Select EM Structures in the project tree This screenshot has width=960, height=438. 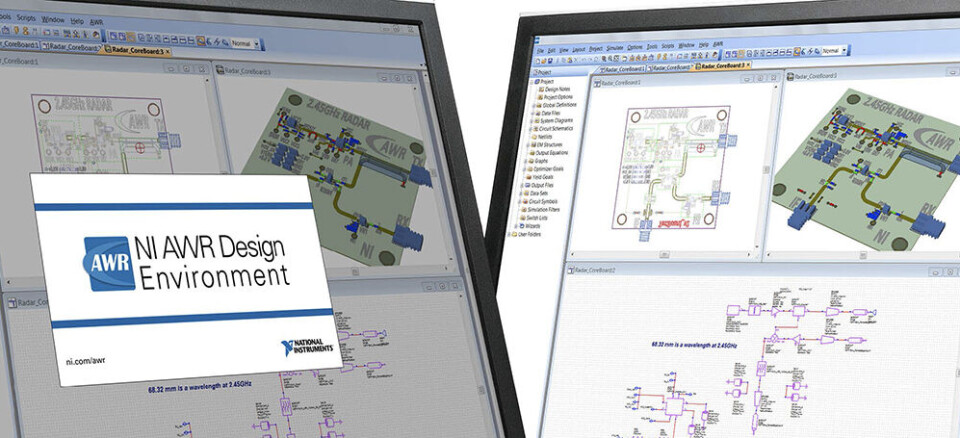coord(545,145)
